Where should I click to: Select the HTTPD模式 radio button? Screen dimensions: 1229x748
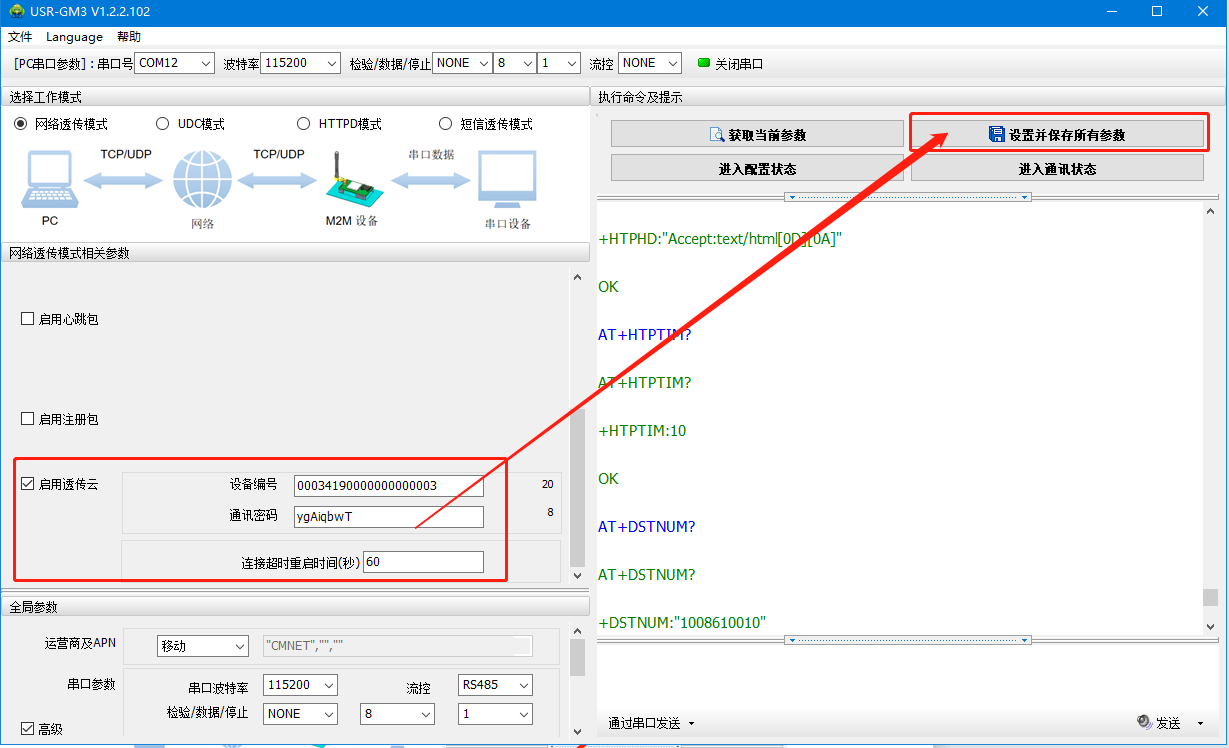click(x=304, y=124)
